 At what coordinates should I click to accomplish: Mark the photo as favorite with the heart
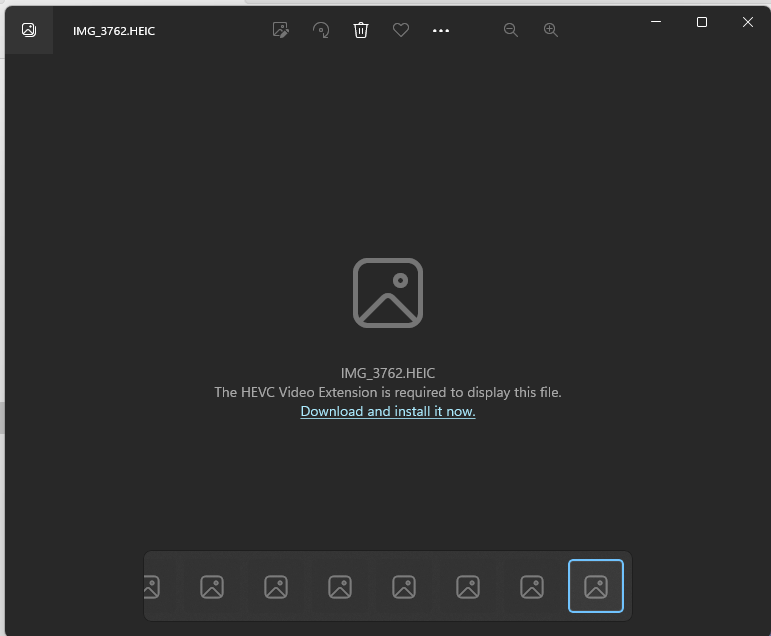coord(401,30)
